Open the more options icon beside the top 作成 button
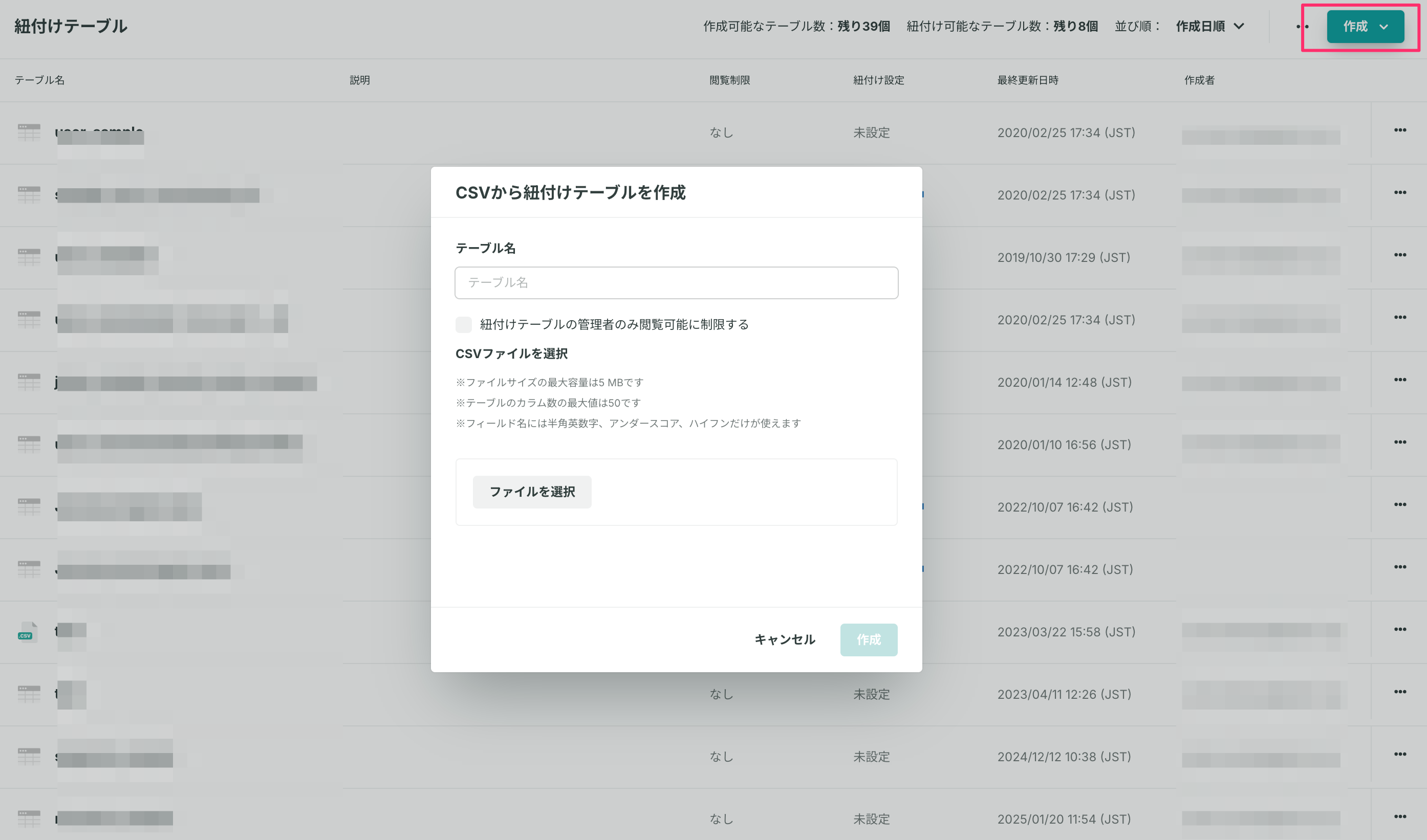The width and height of the screenshot is (1427, 840). click(x=1302, y=26)
